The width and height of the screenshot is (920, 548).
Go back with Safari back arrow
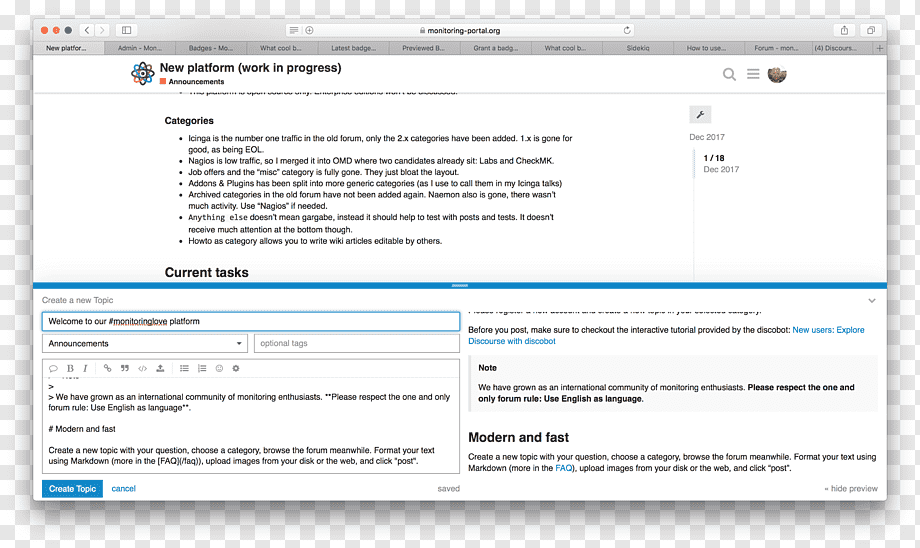86,30
